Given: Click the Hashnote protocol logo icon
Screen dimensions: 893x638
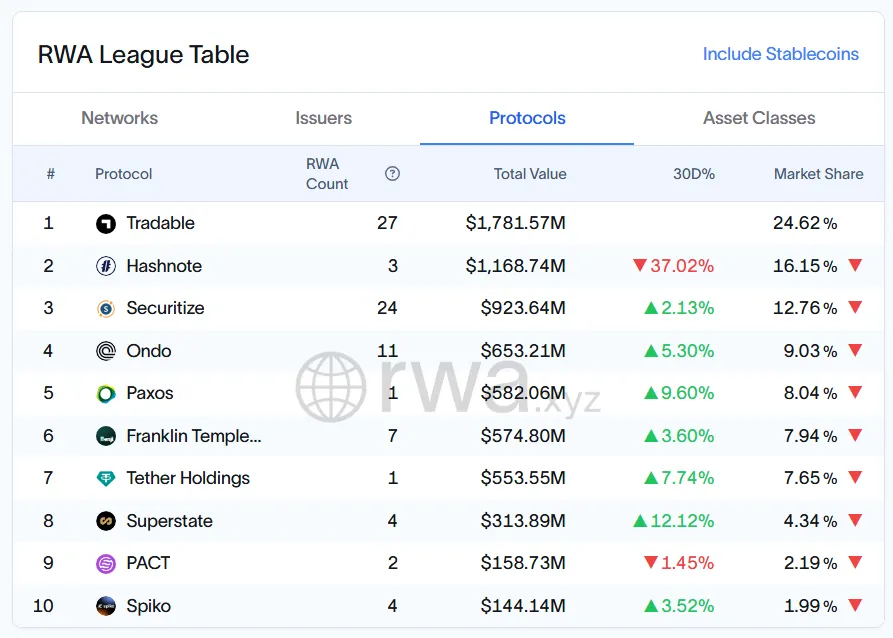Looking at the screenshot, I should [106, 266].
